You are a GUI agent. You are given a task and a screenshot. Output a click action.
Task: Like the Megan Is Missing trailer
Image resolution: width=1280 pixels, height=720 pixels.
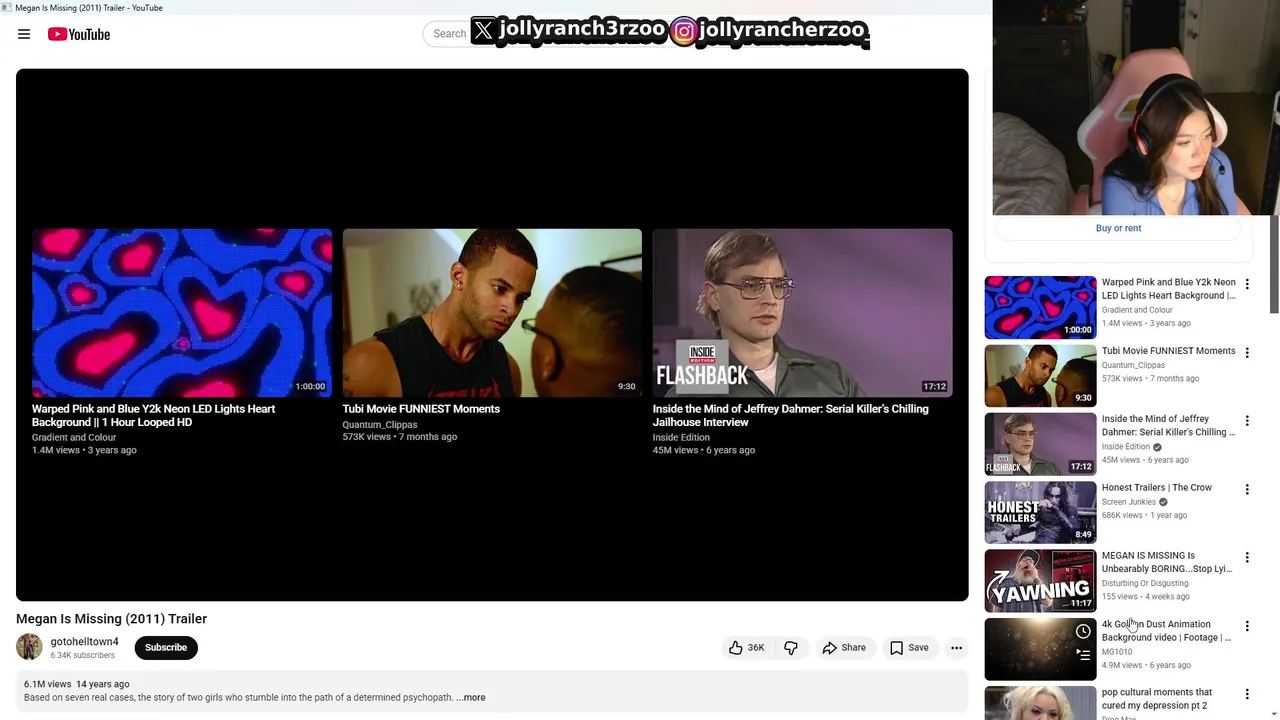coord(746,648)
